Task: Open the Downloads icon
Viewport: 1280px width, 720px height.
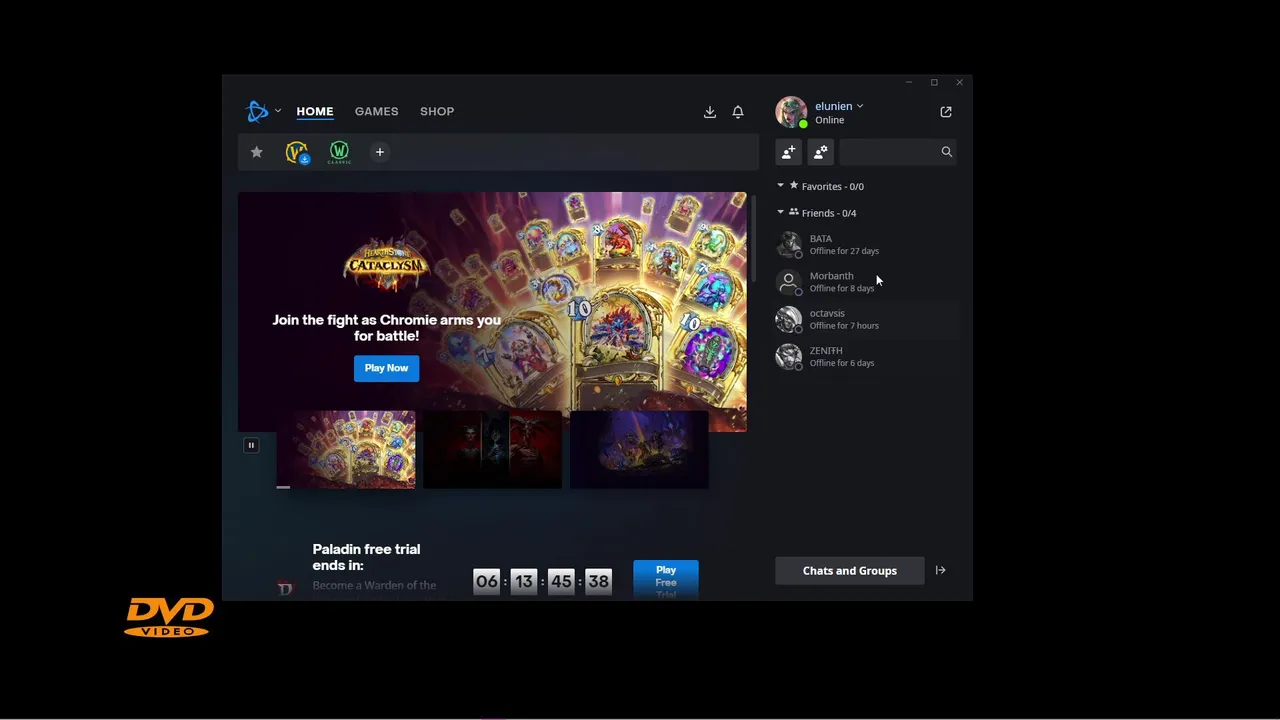Action: (x=710, y=112)
